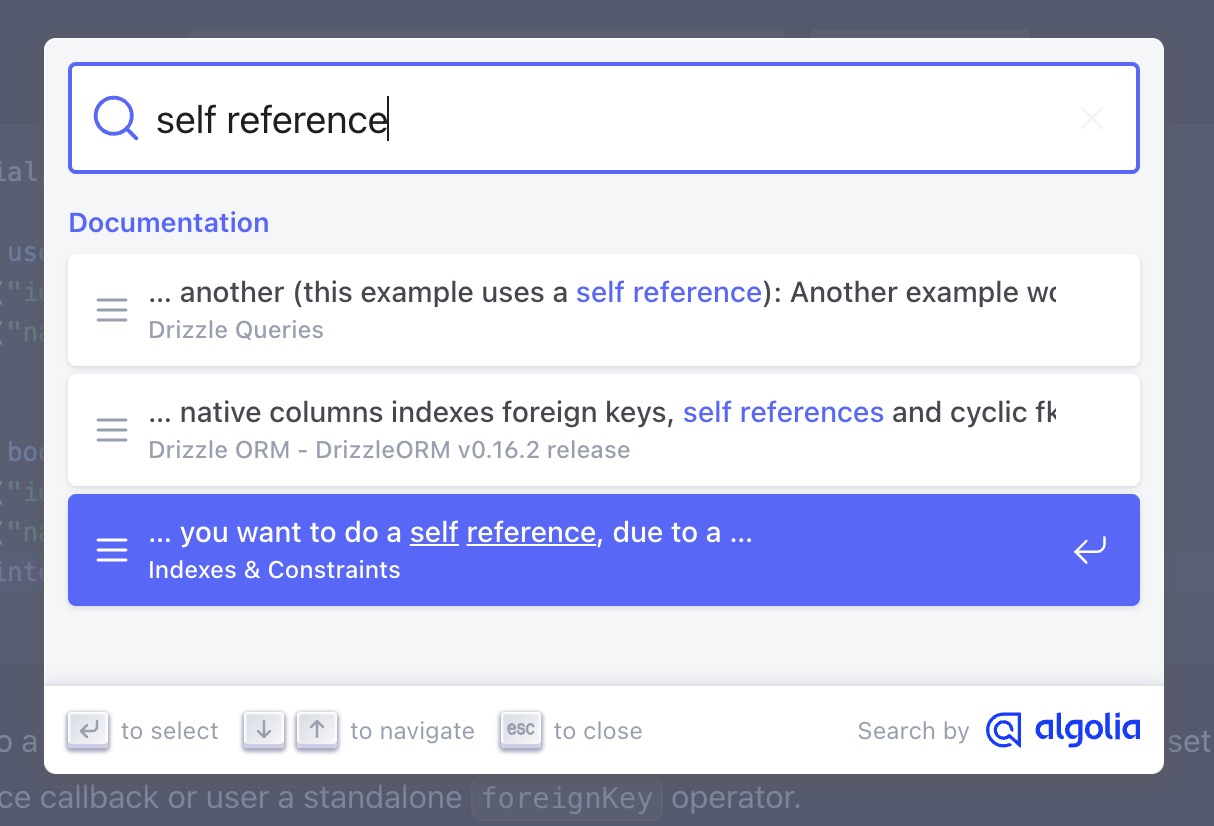Click the 'self references' highlighted text in second result
Screen dimensions: 1214x826
[x=783, y=412]
